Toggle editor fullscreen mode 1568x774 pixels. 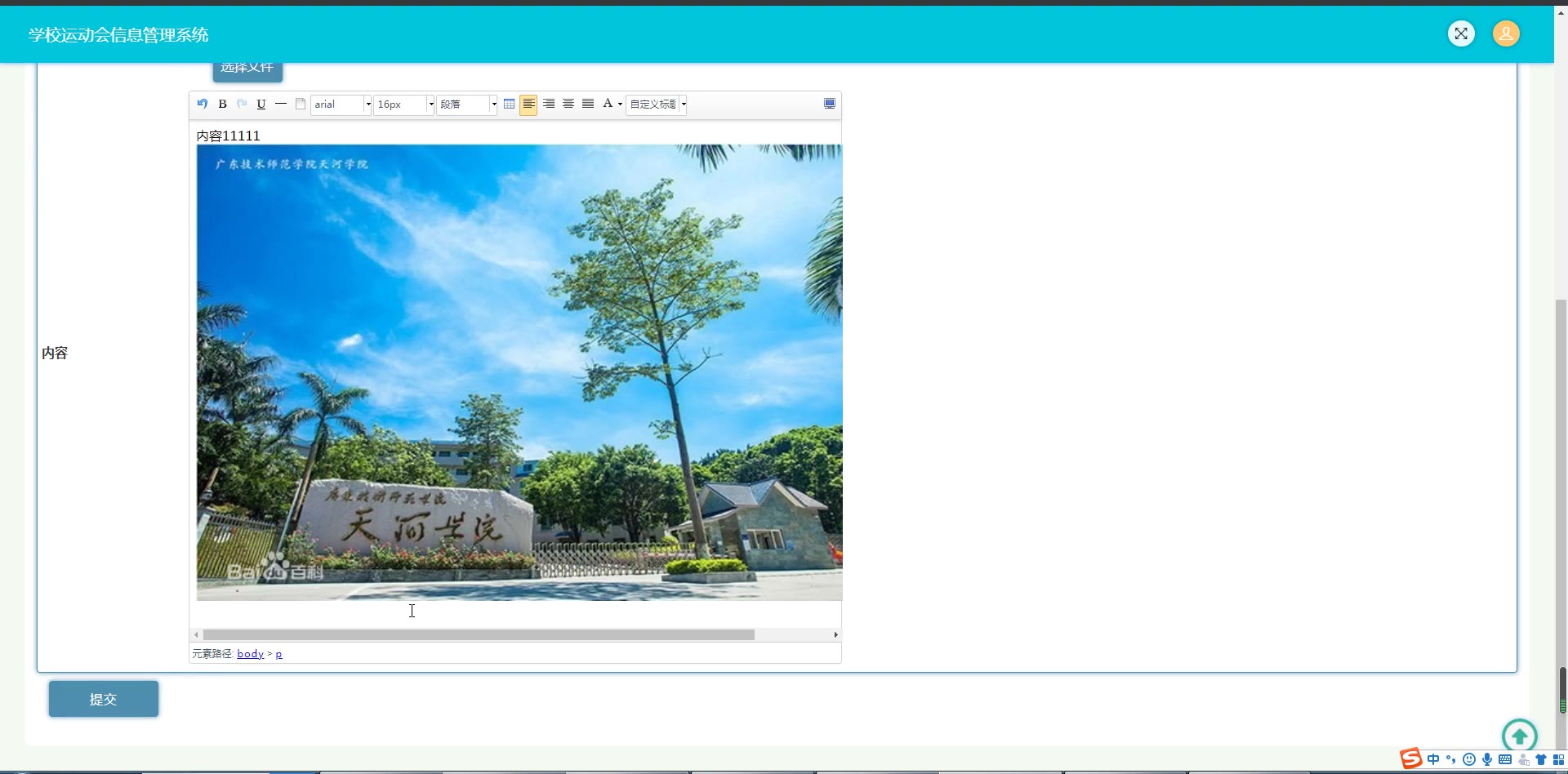click(x=830, y=104)
